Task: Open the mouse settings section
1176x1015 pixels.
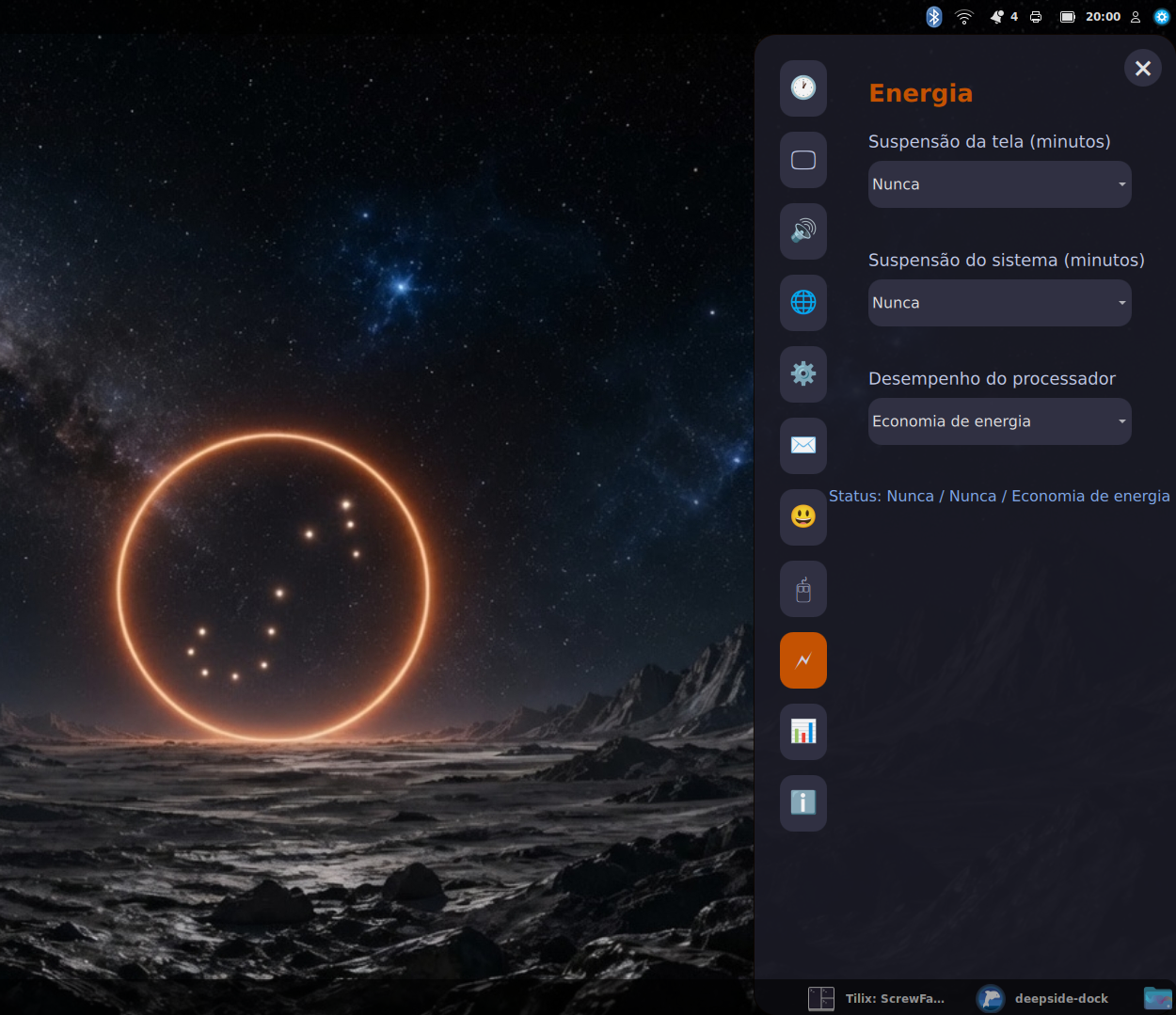Action: (x=803, y=589)
